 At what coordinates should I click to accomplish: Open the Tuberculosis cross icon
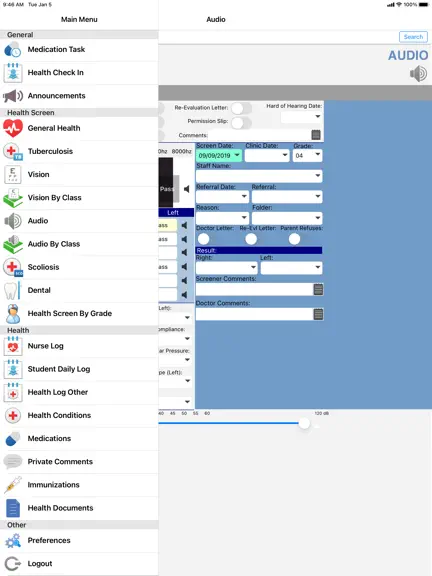pyautogui.click(x=12, y=151)
